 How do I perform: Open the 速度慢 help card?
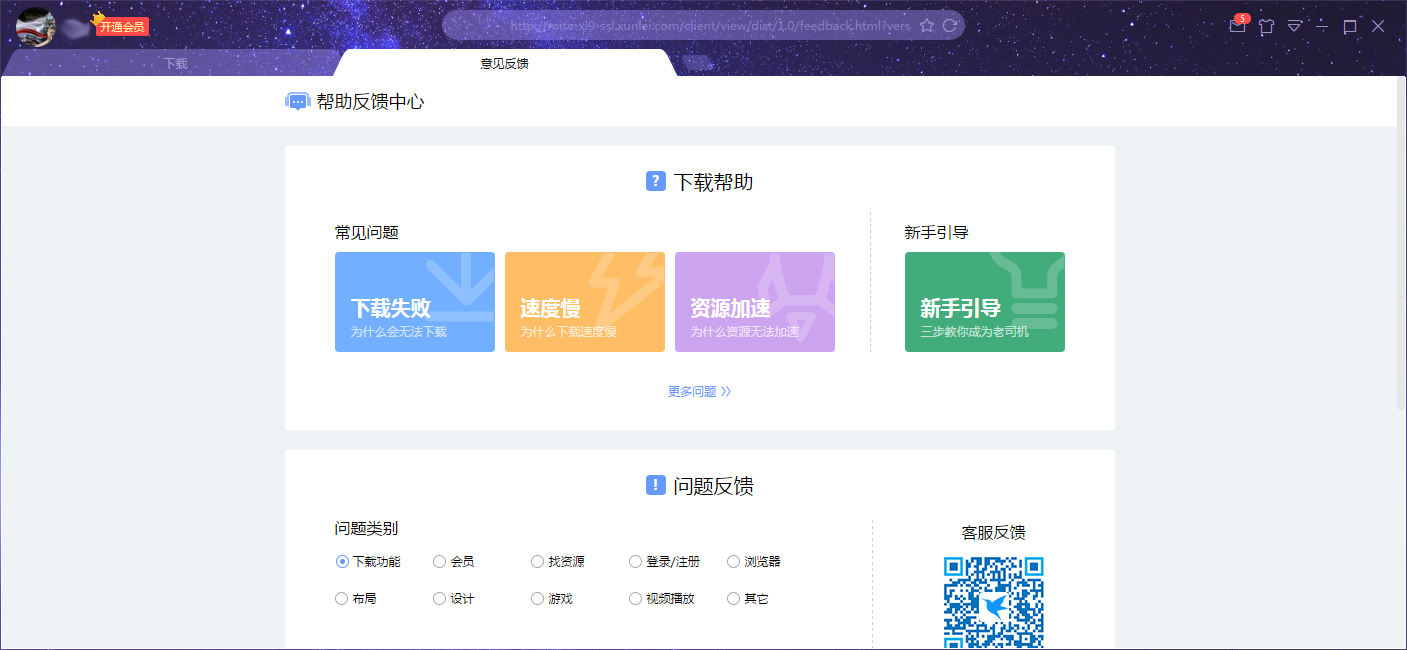click(x=584, y=301)
